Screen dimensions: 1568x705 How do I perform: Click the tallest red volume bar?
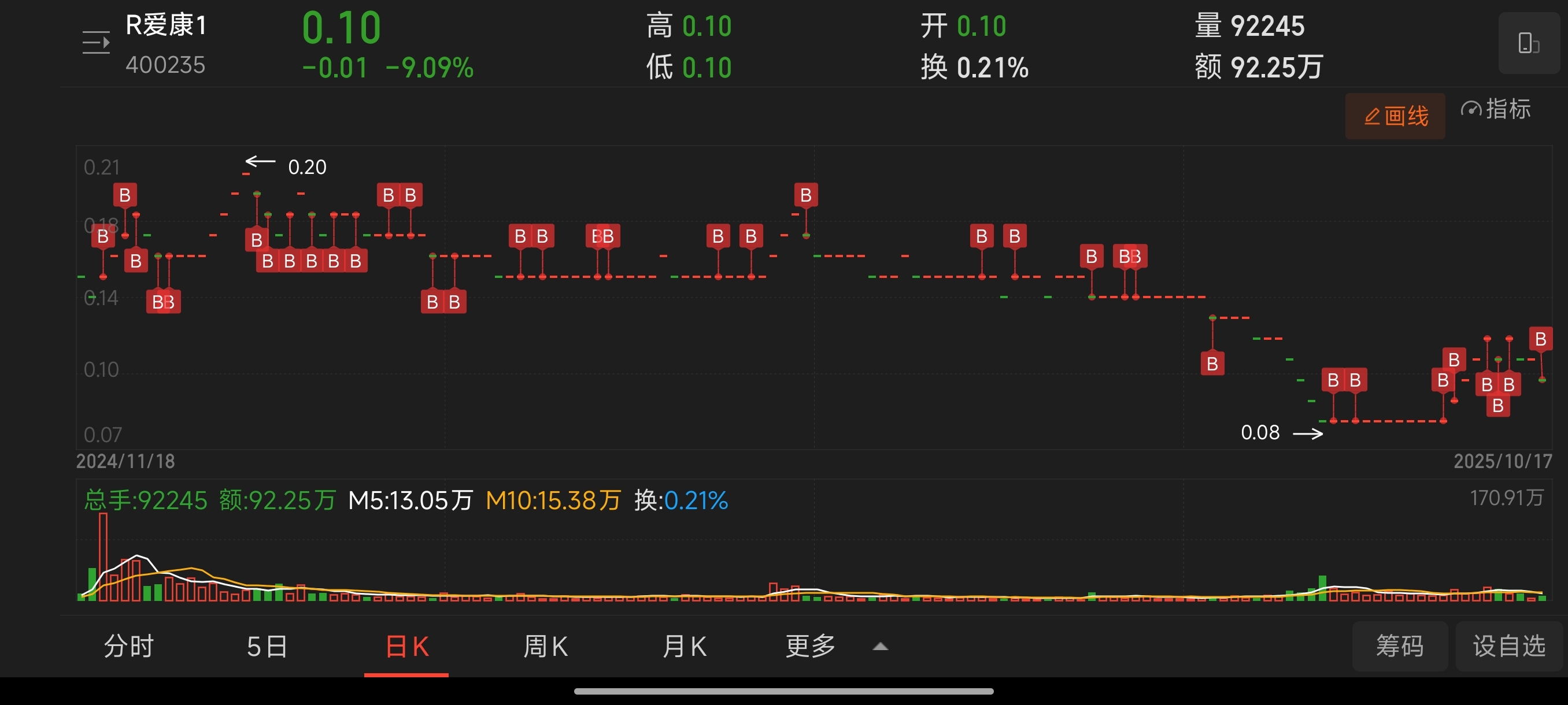point(103,556)
